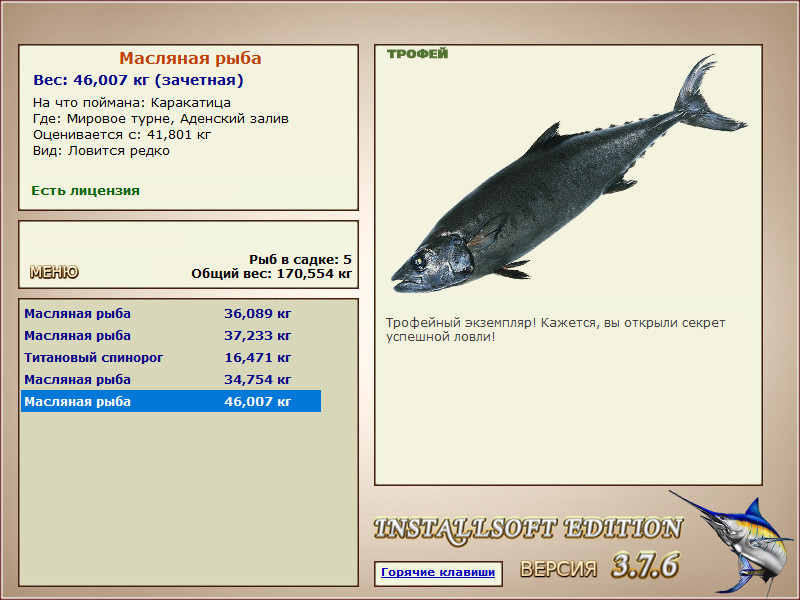Click the Общий вес: 170,554 кг text
Viewport: 800px width, 600px height.
coord(271,273)
